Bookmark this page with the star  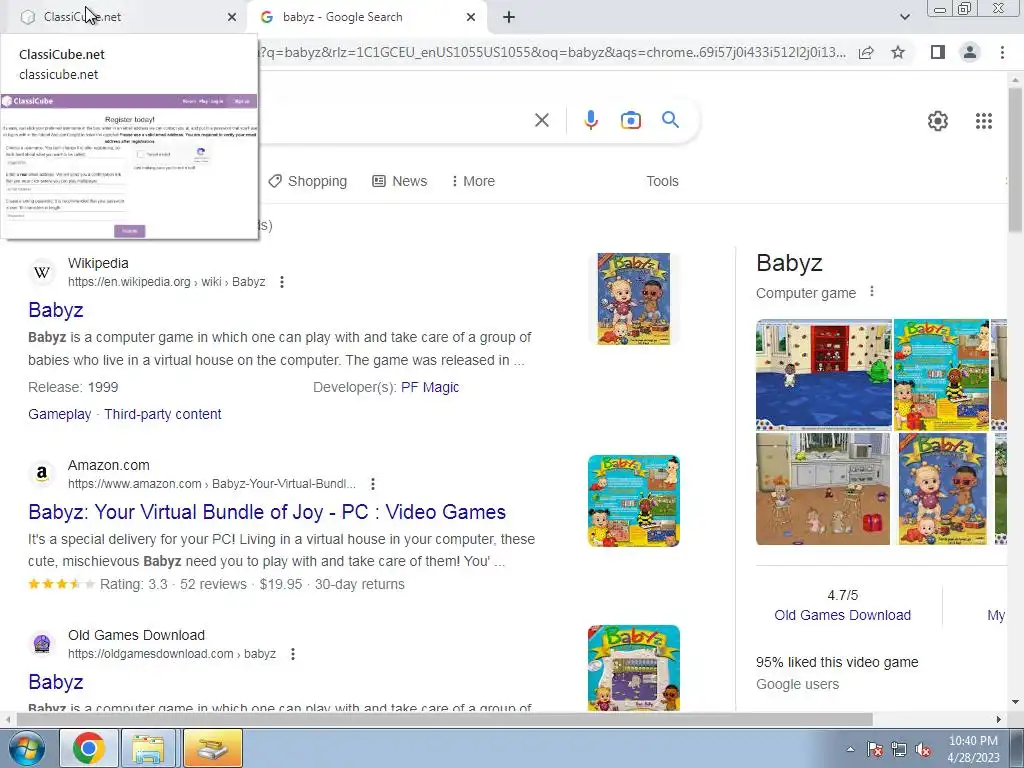pyautogui.click(x=898, y=52)
